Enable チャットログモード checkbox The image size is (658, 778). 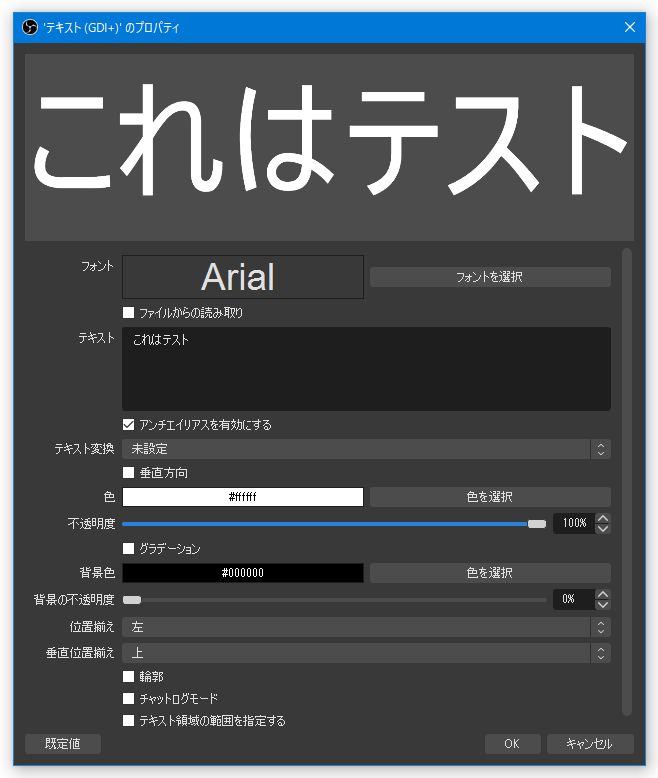pyautogui.click(x=129, y=699)
